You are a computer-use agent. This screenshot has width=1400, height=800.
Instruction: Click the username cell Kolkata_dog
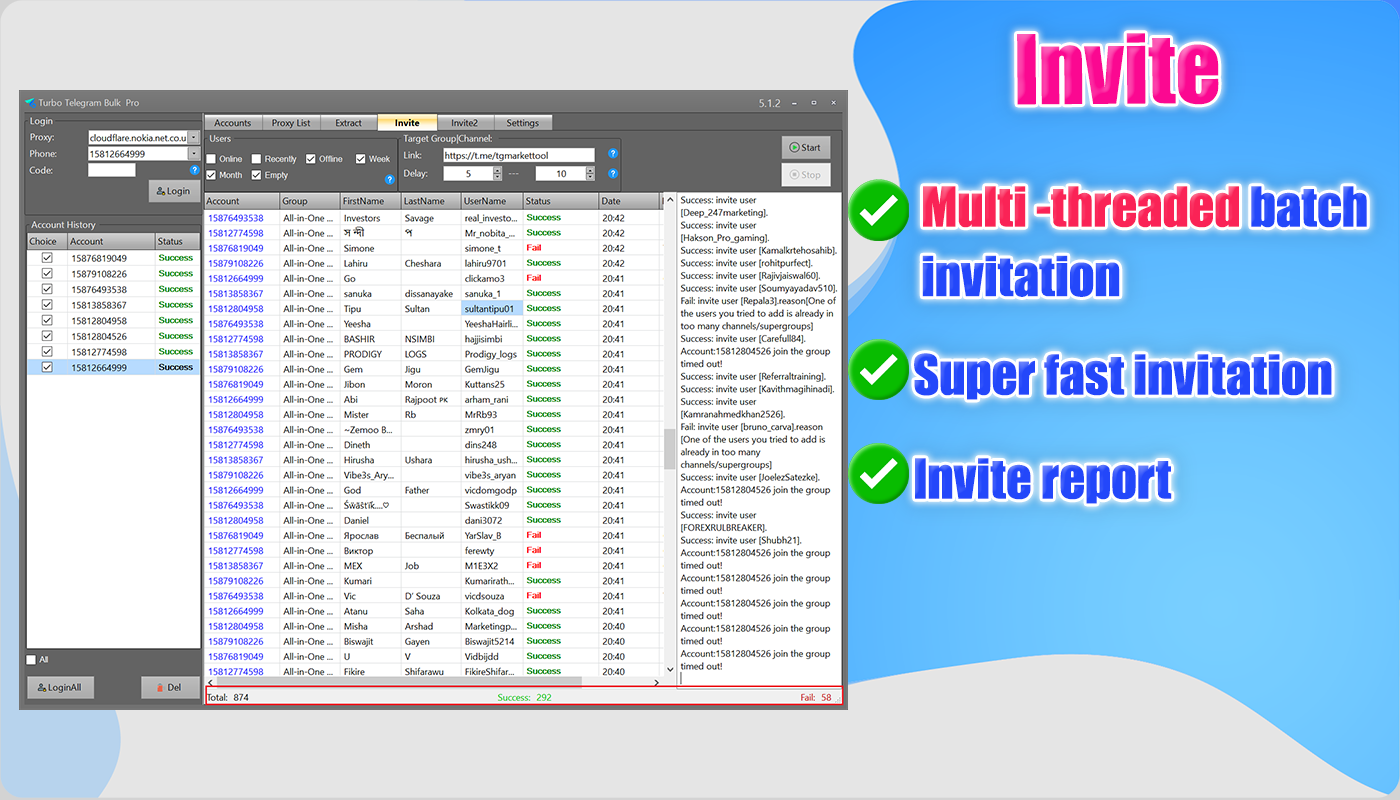(490, 611)
